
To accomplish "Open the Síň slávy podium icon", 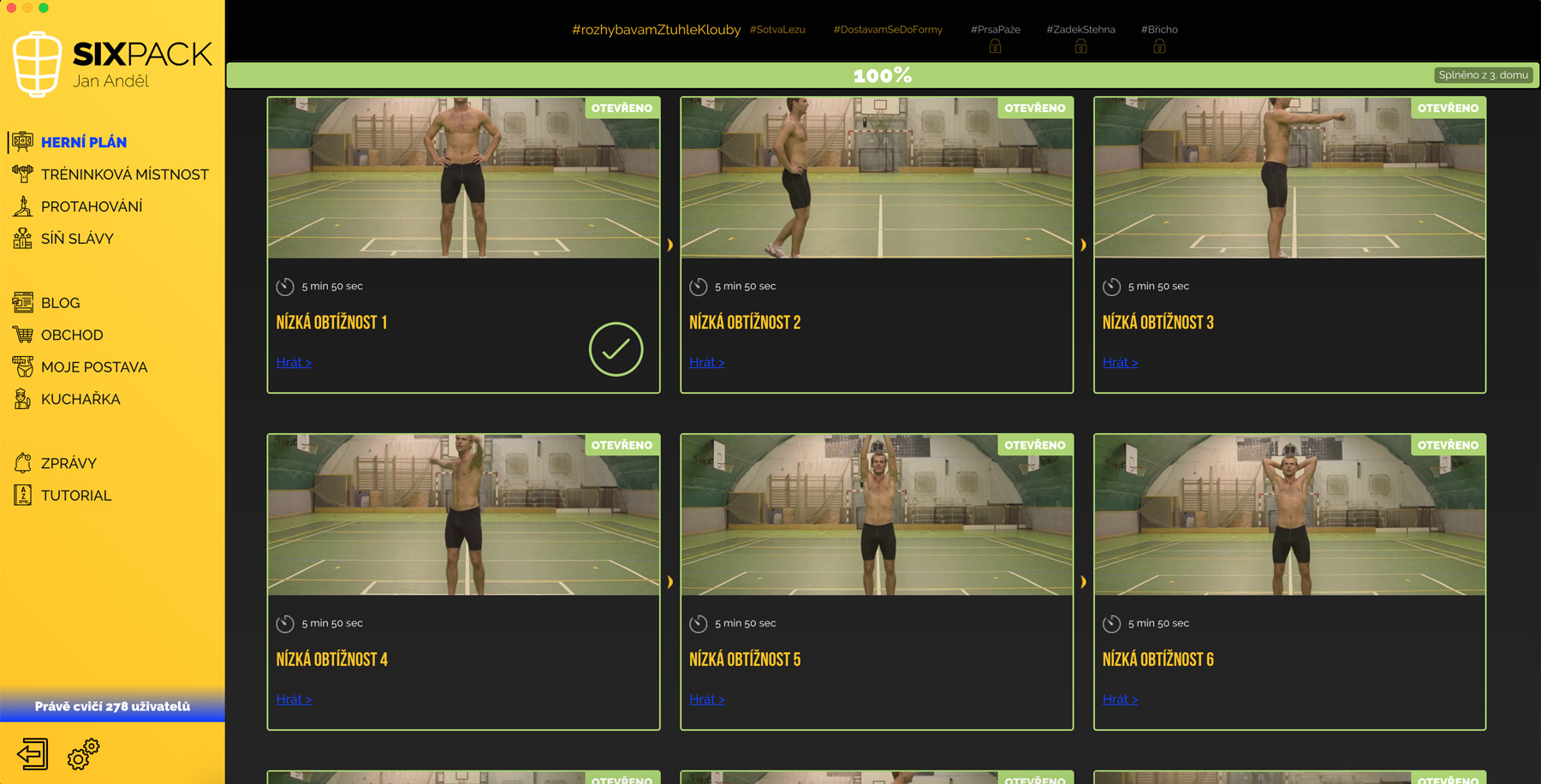I will [23, 238].
